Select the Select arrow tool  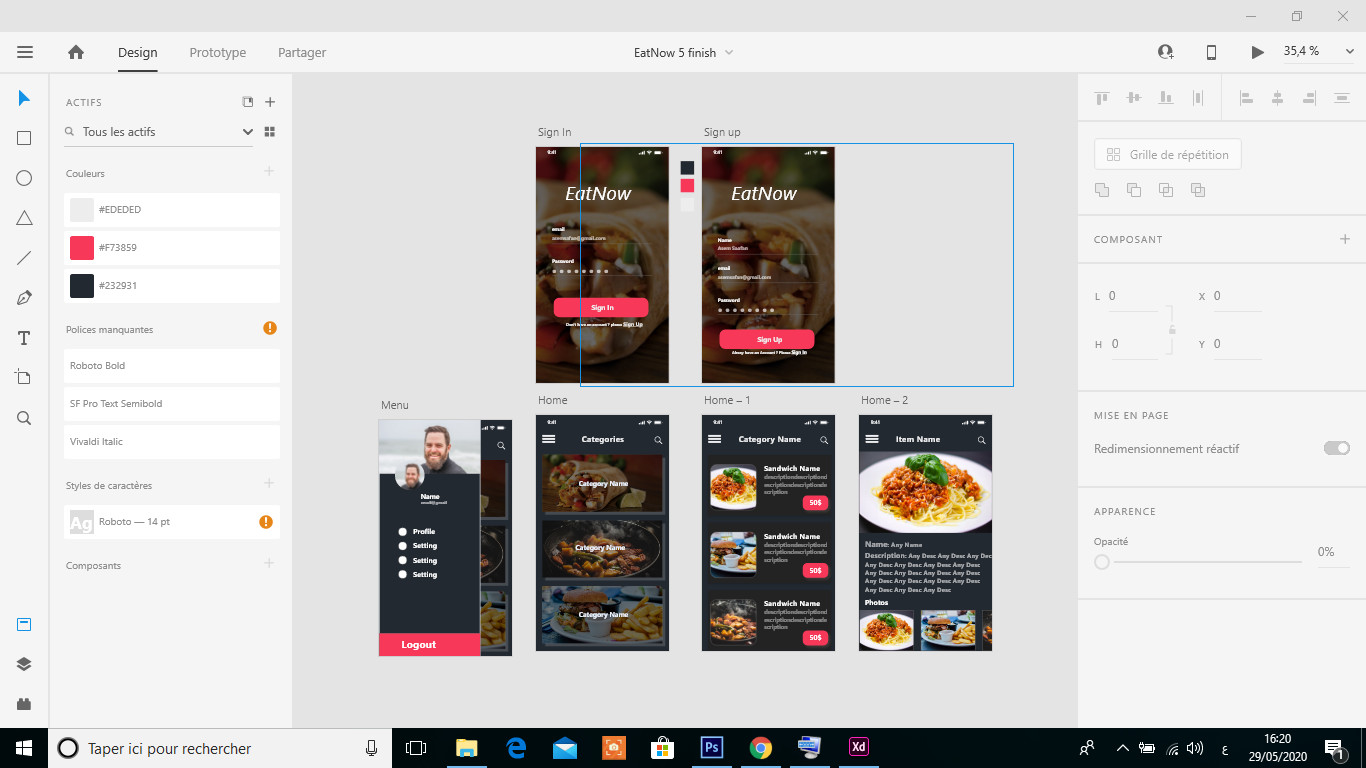click(24, 98)
